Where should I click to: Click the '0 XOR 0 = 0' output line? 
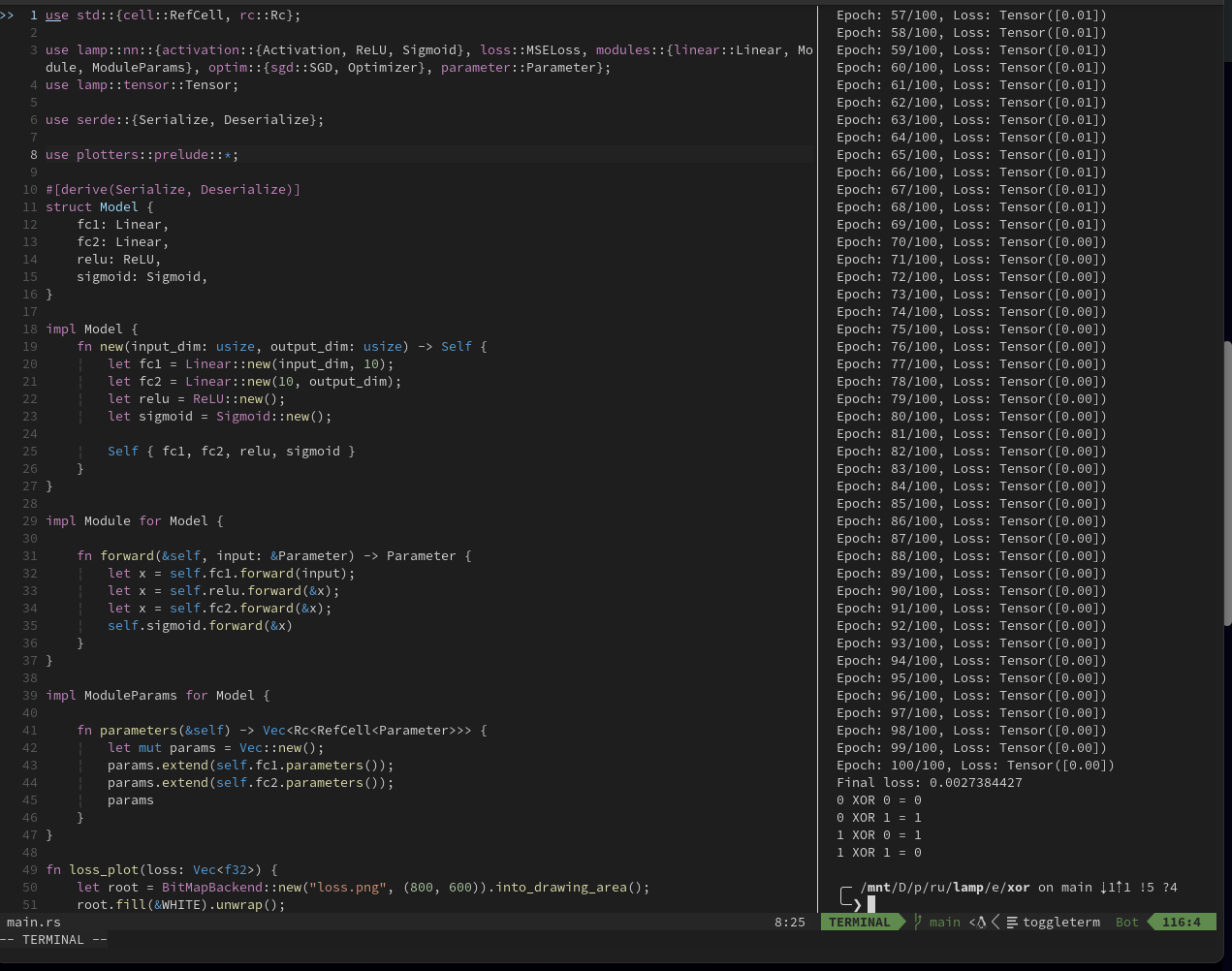coord(879,799)
